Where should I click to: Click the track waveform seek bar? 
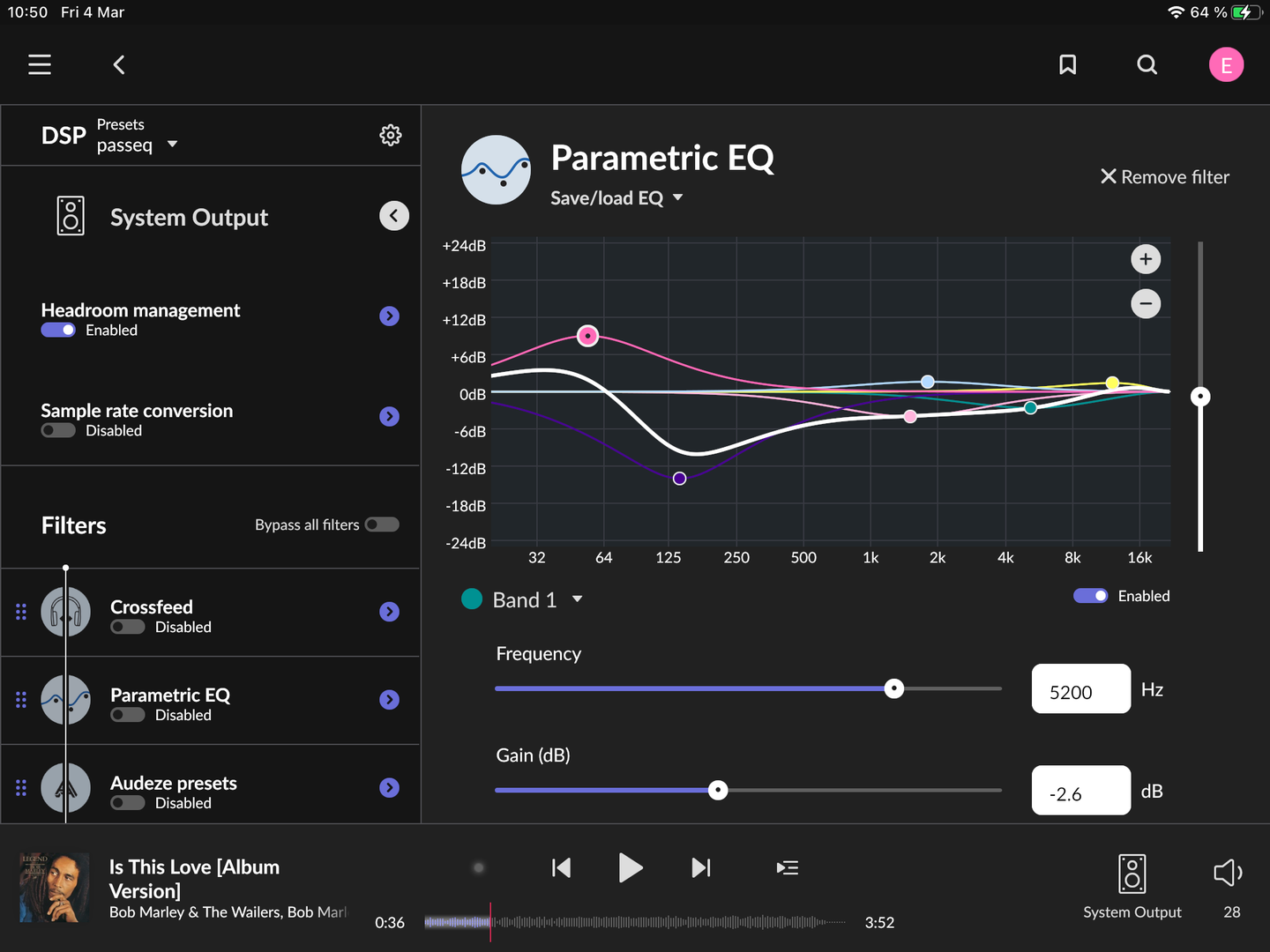(x=635, y=922)
